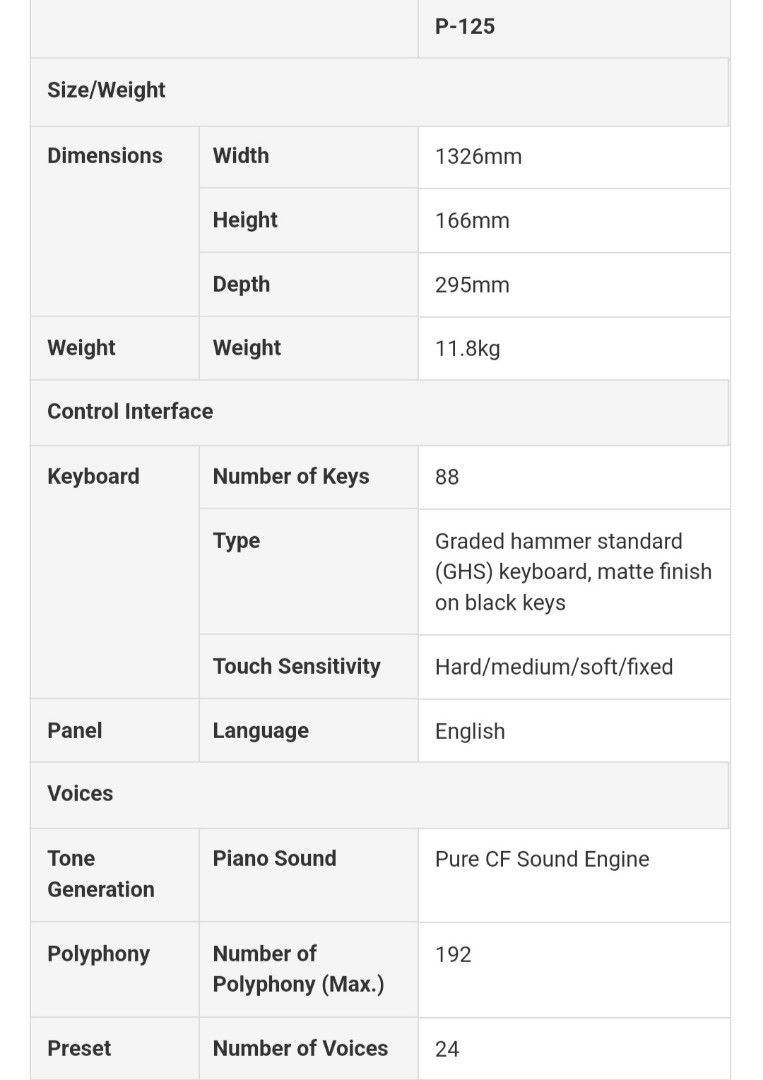This screenshot has width=763, height=1080.
Task: Click the 1326mm width value
Action: pos(478,156)
